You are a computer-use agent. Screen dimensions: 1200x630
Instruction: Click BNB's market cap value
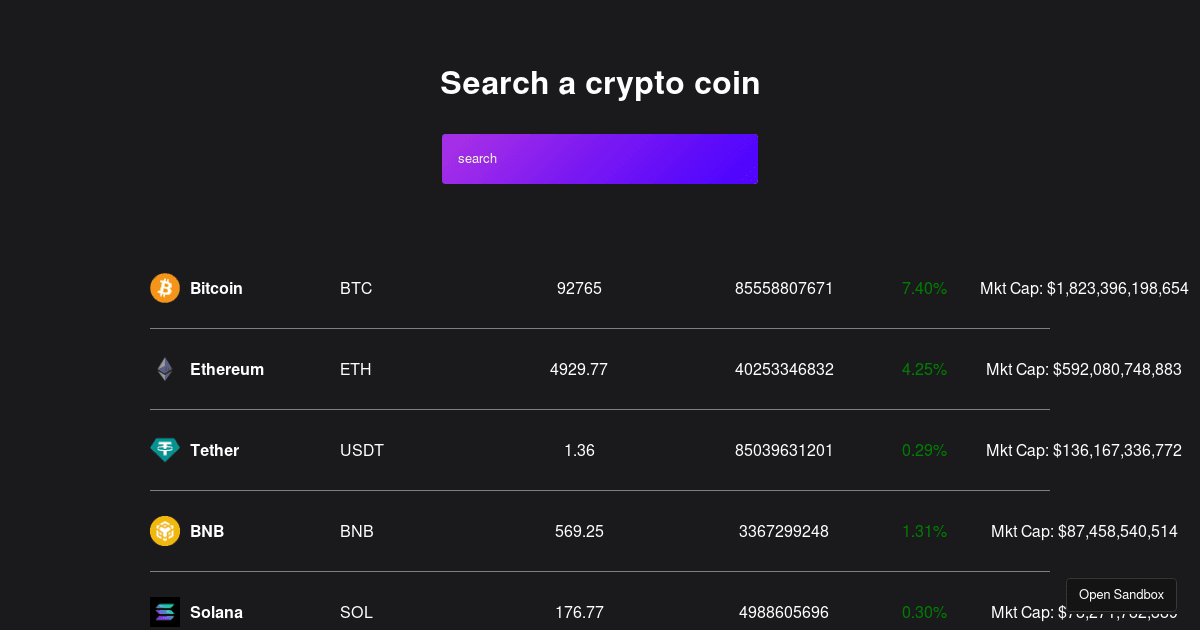click(1084, 531)
